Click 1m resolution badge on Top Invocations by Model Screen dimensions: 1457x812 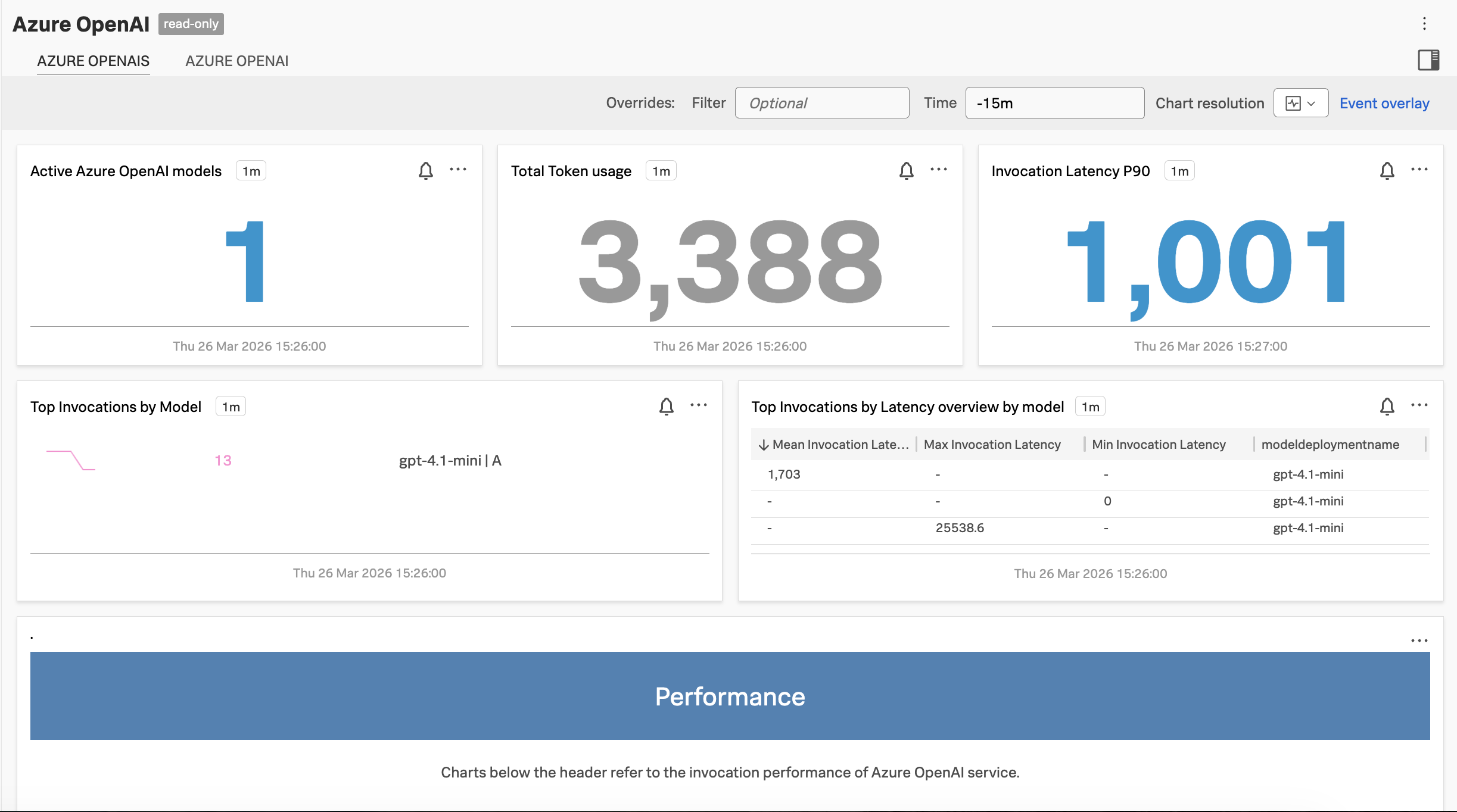(x=231, y=407)
